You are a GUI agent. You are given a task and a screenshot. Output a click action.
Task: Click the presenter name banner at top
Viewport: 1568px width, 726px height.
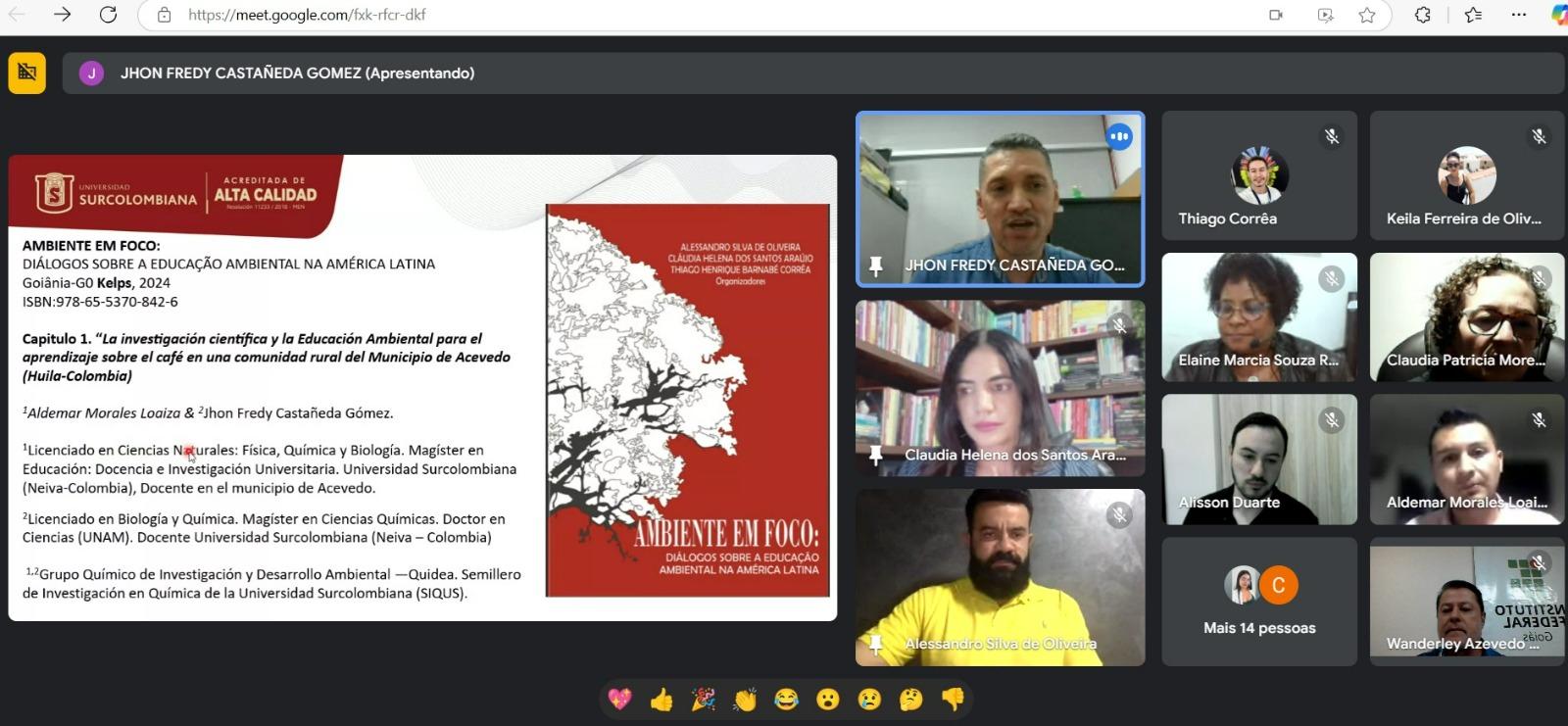297,73
